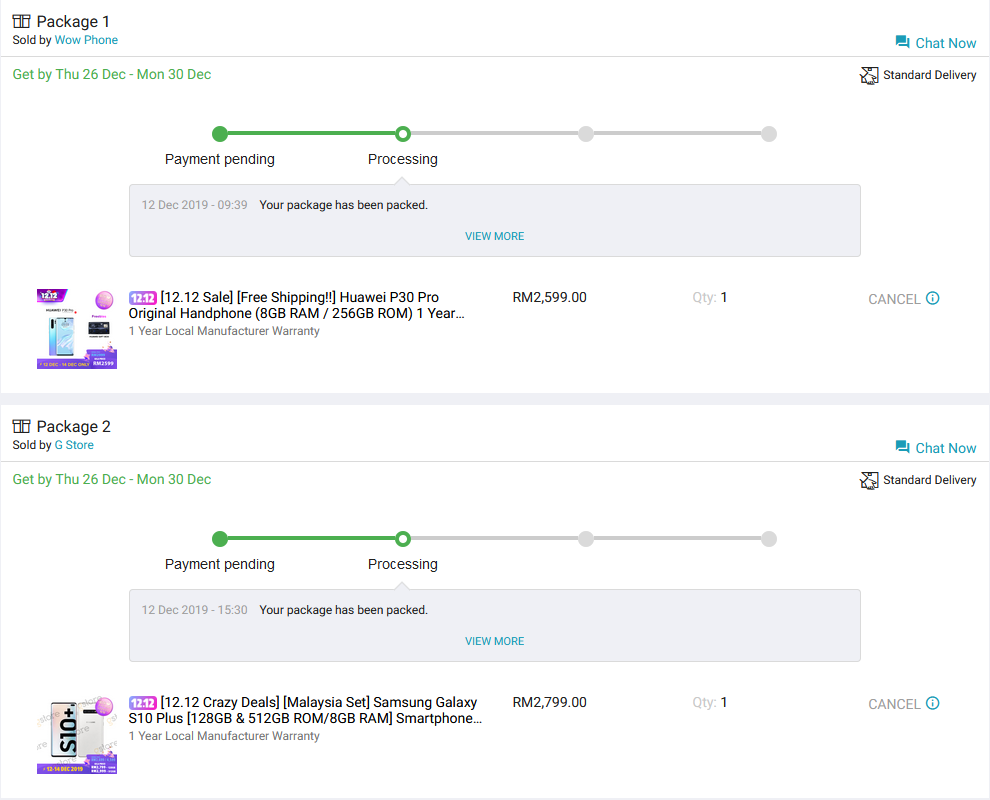The image size is (990, 800).
Task: Click Package 2 Standard Delivery icon
Action: (869, 481)
